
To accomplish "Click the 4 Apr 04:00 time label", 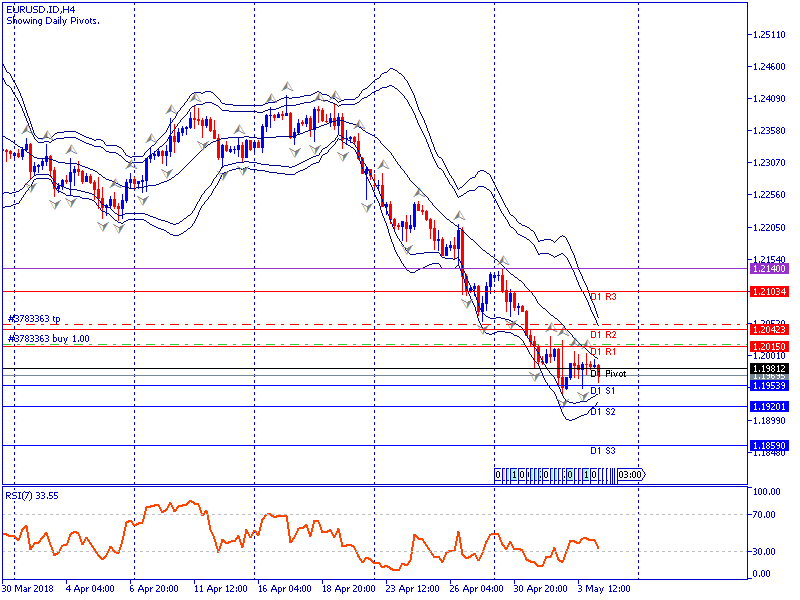I will 90,589.
